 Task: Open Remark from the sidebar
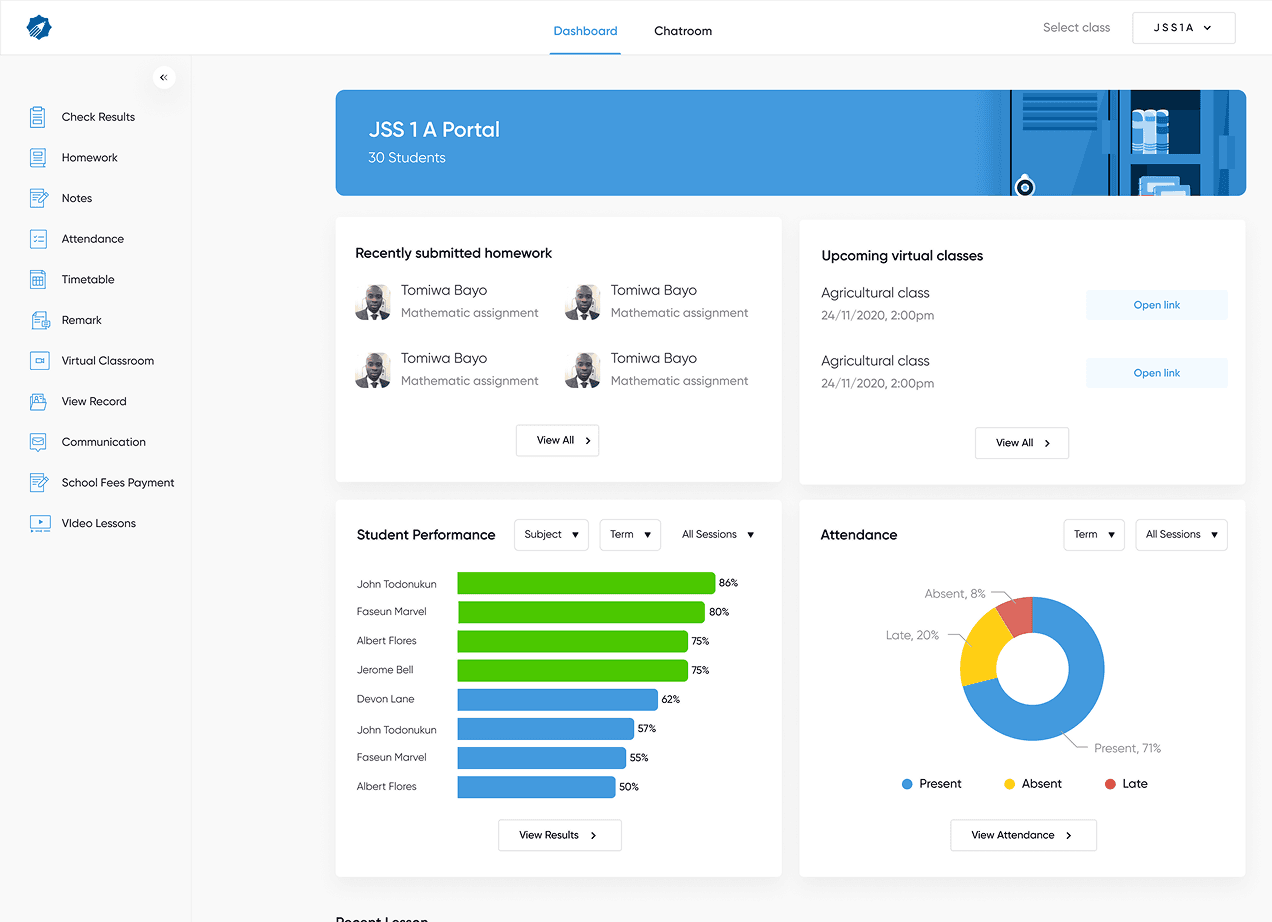(x=82, y=320)
